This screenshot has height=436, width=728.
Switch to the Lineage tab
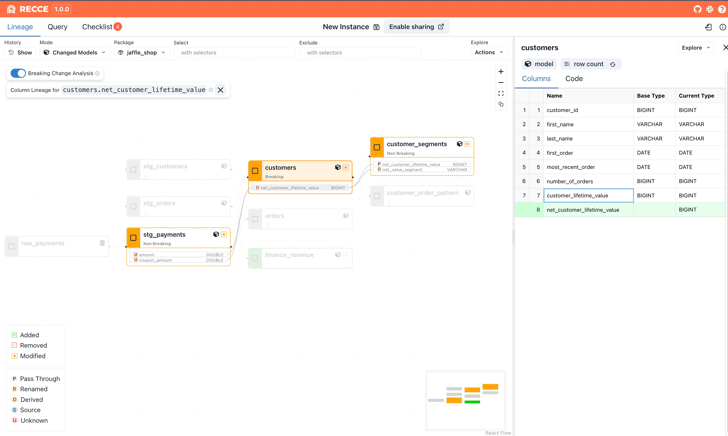pos(20,27)
